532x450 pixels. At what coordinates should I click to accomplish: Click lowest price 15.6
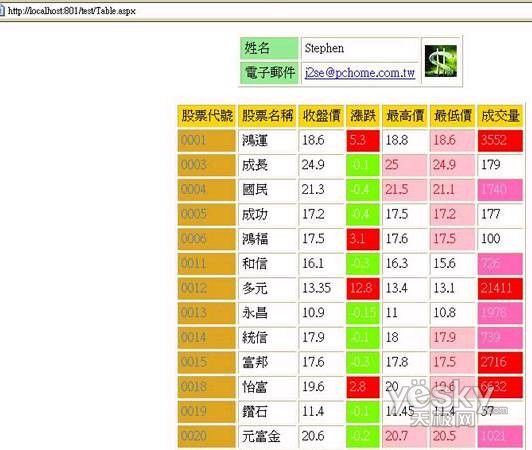444,264
